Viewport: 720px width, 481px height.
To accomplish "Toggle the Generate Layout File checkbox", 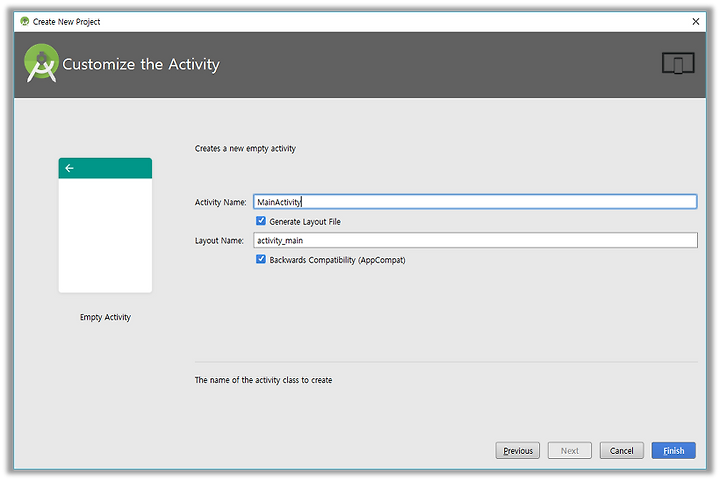I will (x=261, y=221).
